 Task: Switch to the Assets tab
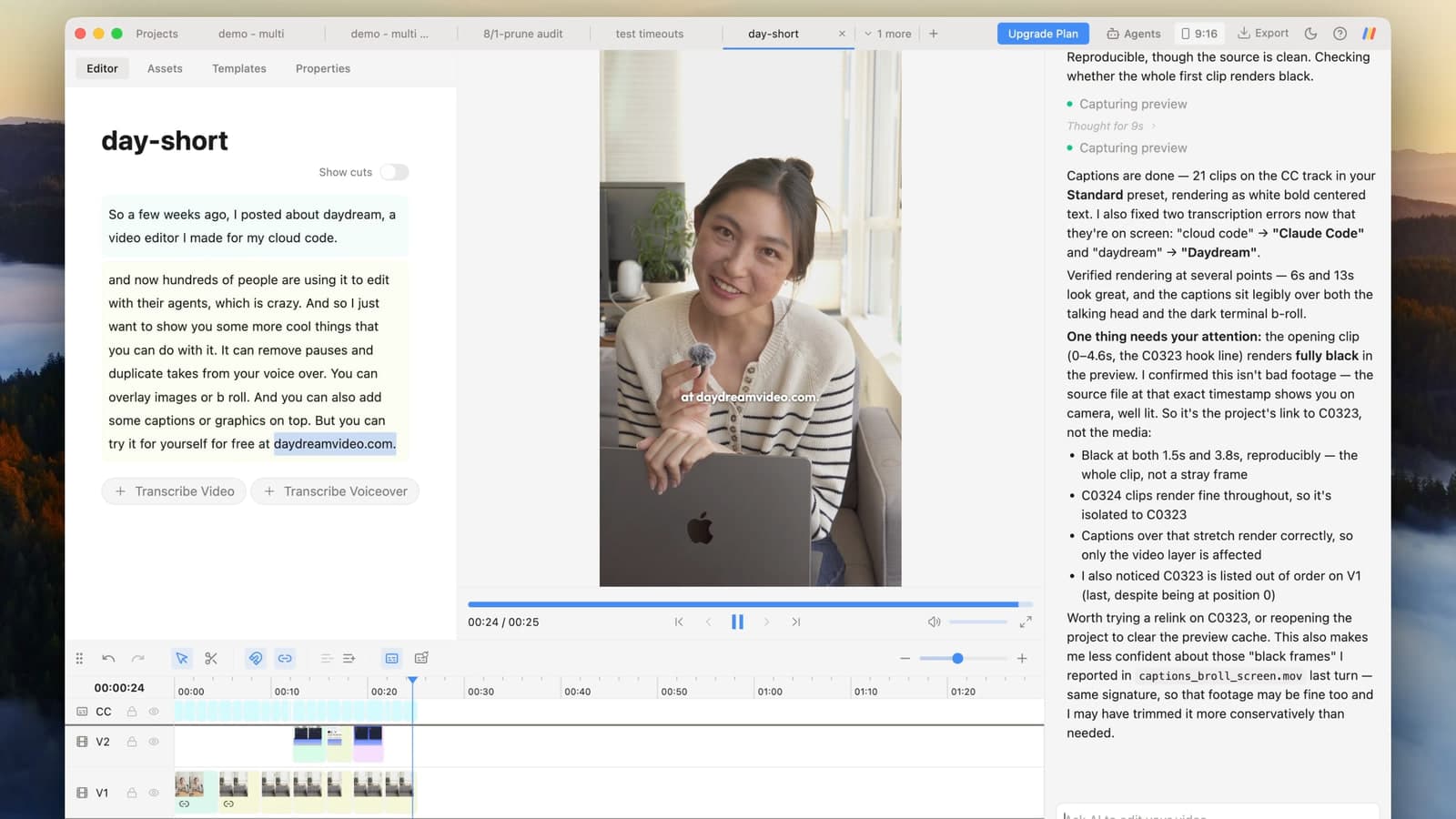165,68
